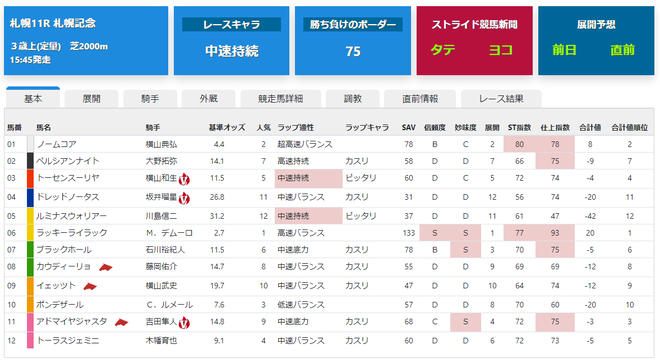Open the 競走馬詳細 tab

pyautogui.click(x=280, y=99)
